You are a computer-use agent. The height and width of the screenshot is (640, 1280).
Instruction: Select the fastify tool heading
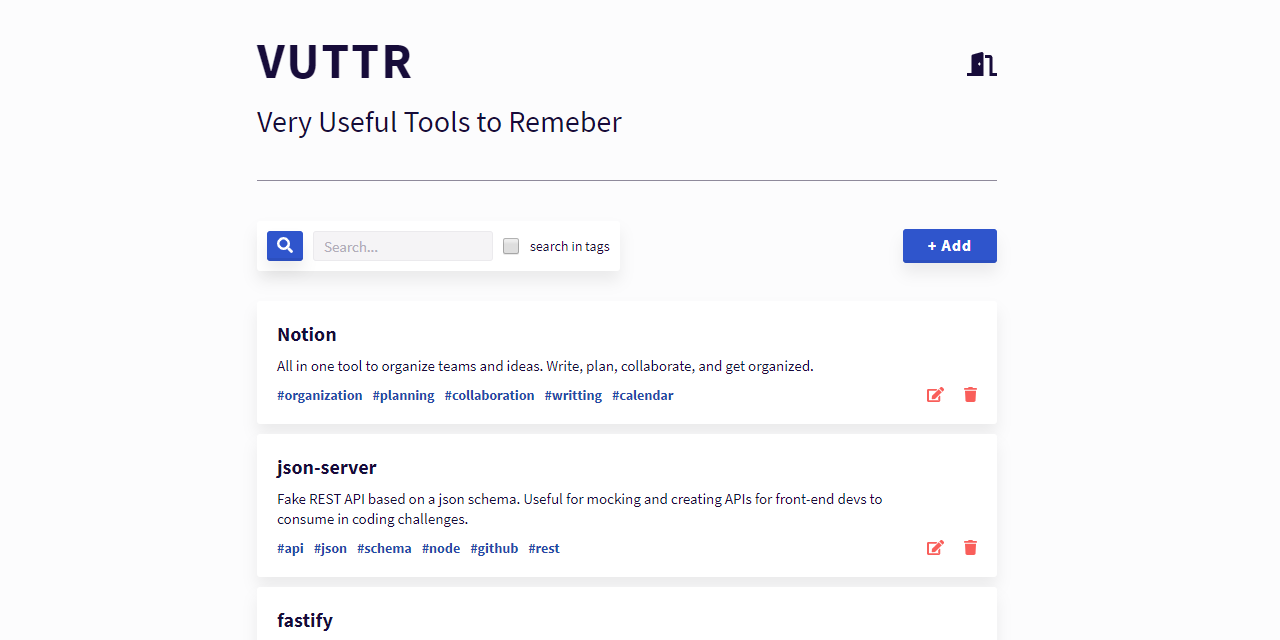pos(305,620)
